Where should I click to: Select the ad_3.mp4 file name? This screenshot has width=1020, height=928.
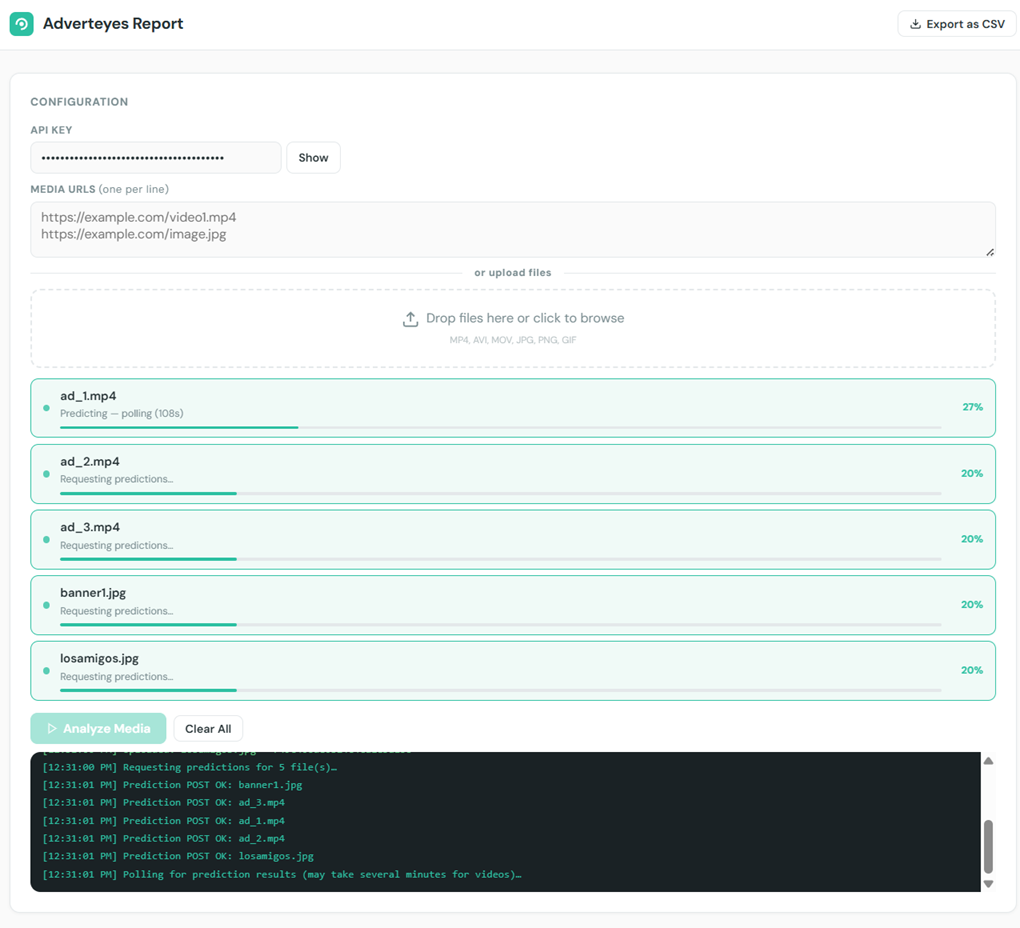(90, 527)
